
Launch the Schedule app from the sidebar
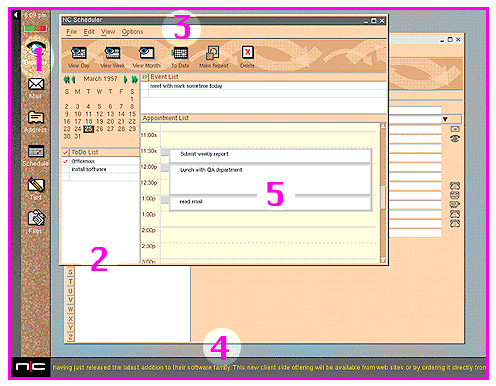(36, 152)
